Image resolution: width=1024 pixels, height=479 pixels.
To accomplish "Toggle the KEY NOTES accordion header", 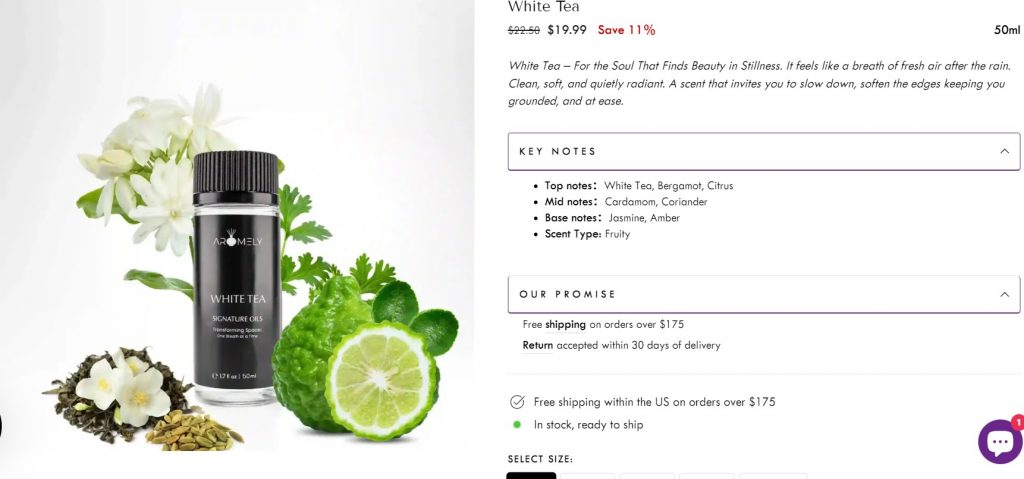I will pyautogui.click(x=764, y=152).
